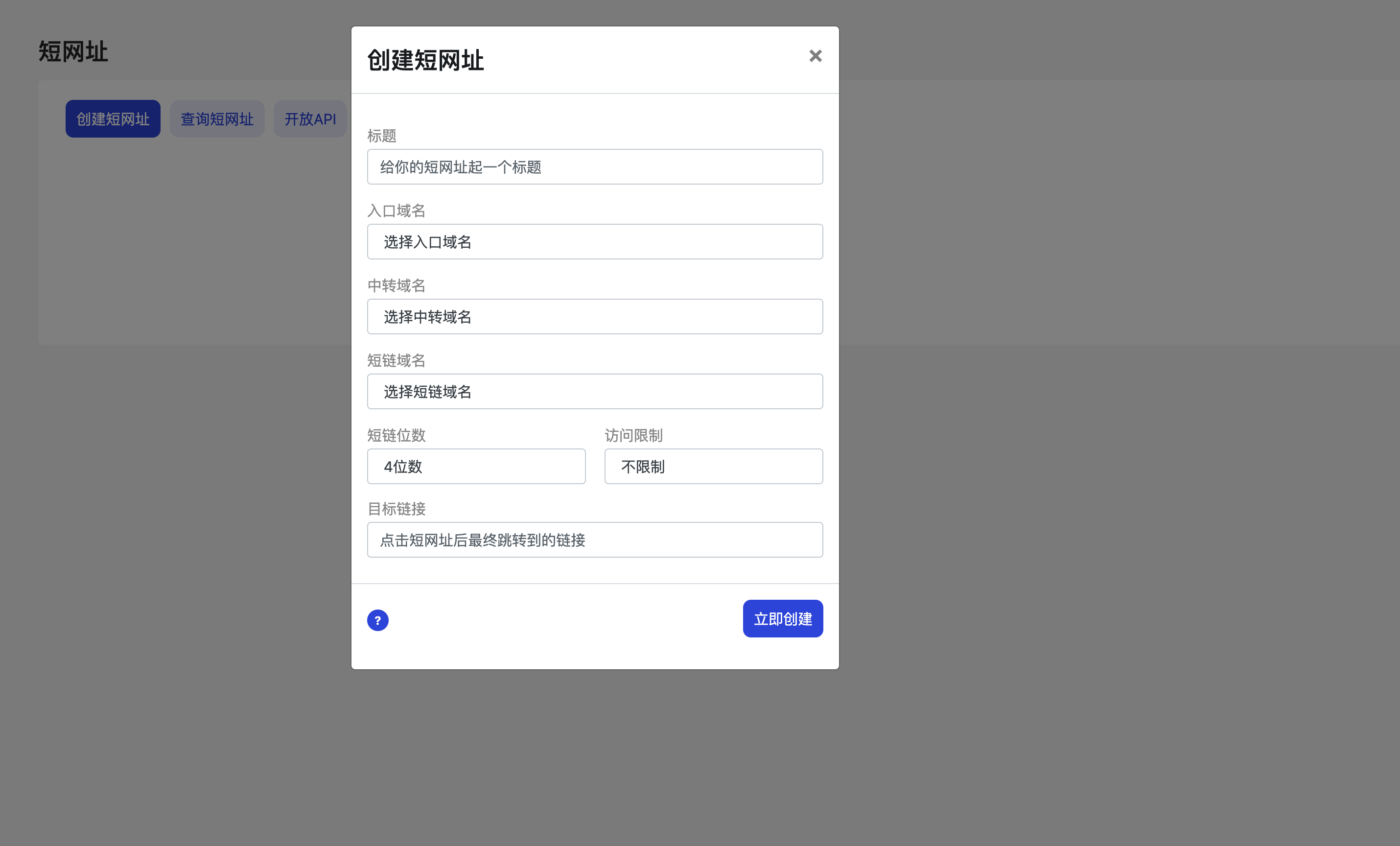This screenshot has width=1400, height=846.
Task: Click the 中转域名 label text
Action: 397,285
